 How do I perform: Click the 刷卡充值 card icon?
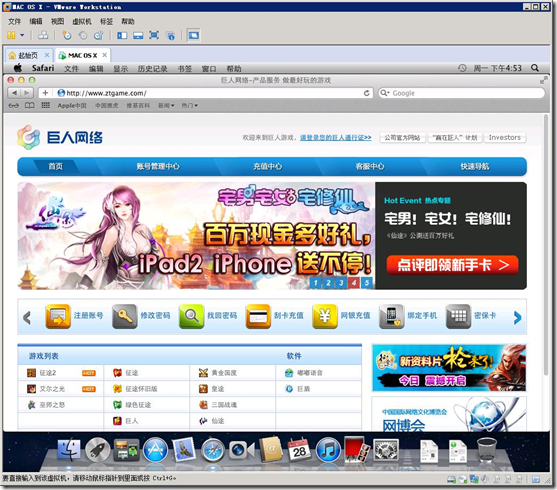pyautogui.click(x=258, y=316)
